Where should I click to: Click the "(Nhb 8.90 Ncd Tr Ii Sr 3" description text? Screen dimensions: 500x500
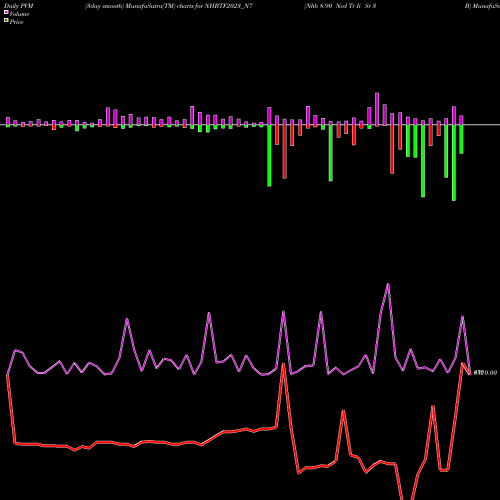click(340, 6)
